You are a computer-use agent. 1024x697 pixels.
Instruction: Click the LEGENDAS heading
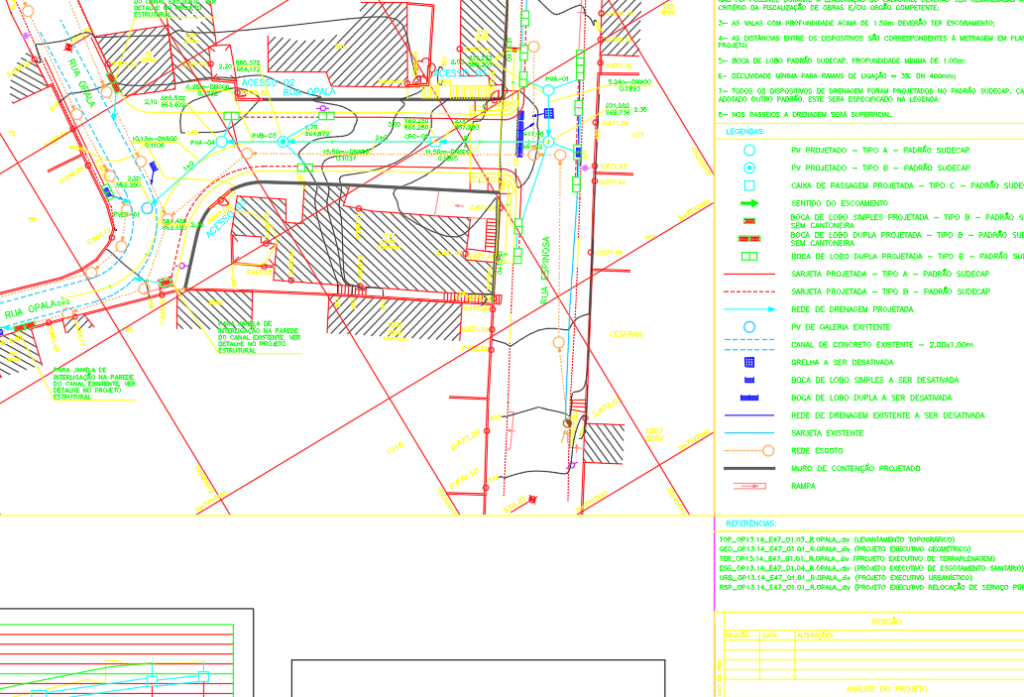click(x=745, y=131)
